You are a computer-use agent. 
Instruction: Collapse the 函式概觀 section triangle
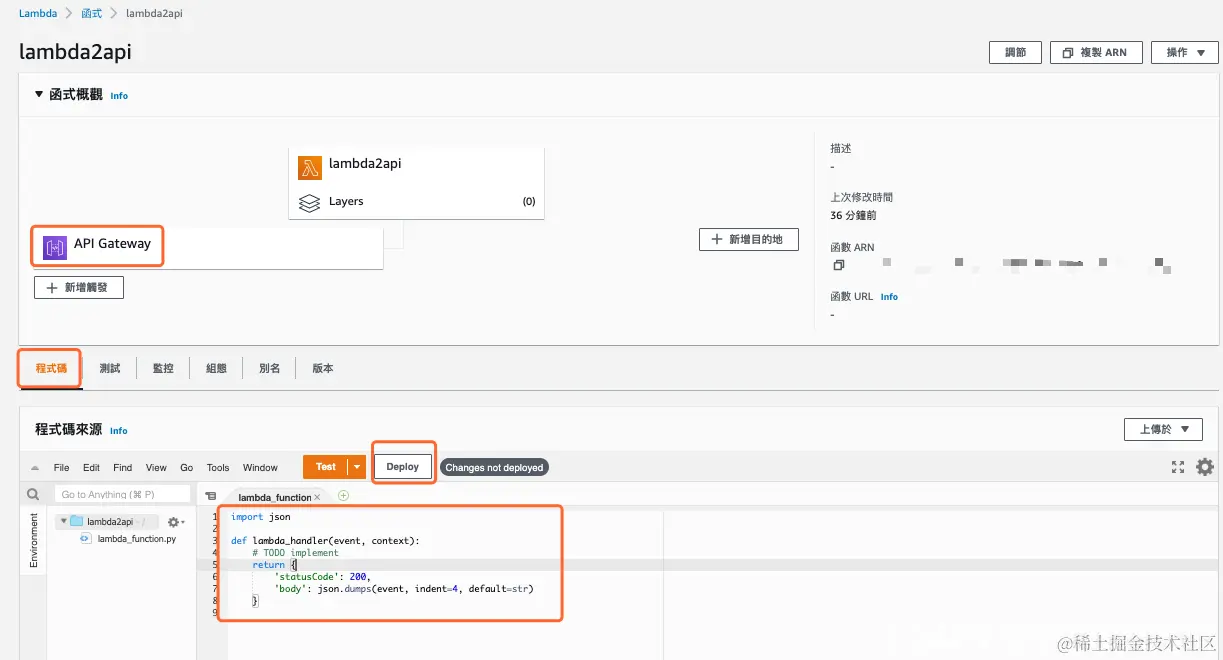point(39,94)
